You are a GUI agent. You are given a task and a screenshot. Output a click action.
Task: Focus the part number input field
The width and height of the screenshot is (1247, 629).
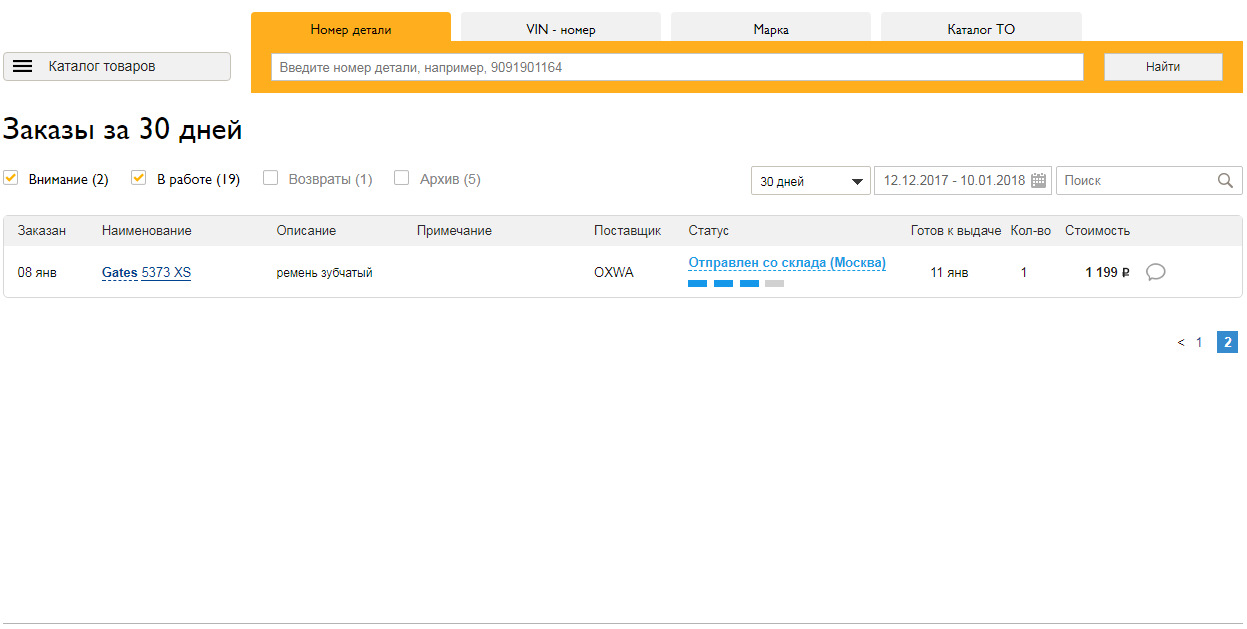pos(677,67)
